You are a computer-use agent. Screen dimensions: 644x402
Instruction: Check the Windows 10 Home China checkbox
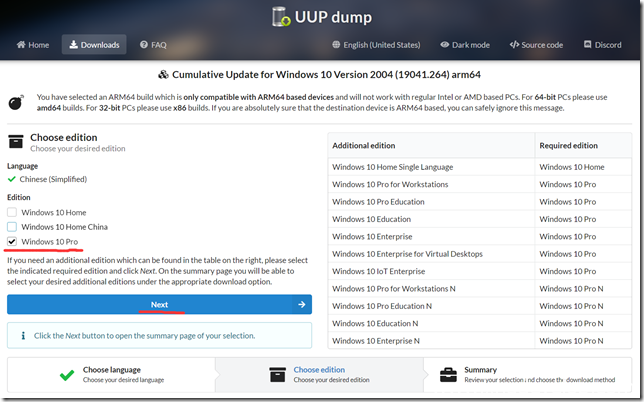click(12, 227)
